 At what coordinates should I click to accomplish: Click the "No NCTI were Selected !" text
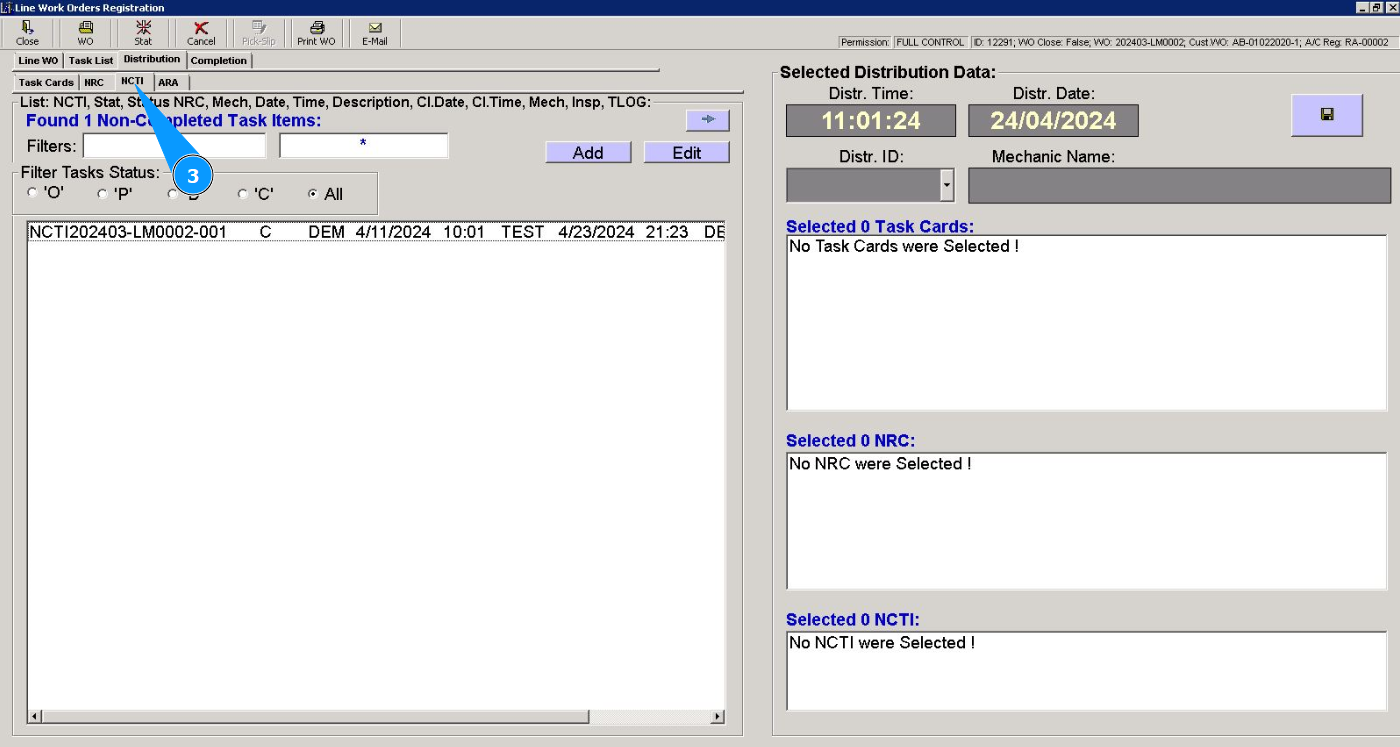[x=882, y=643]
